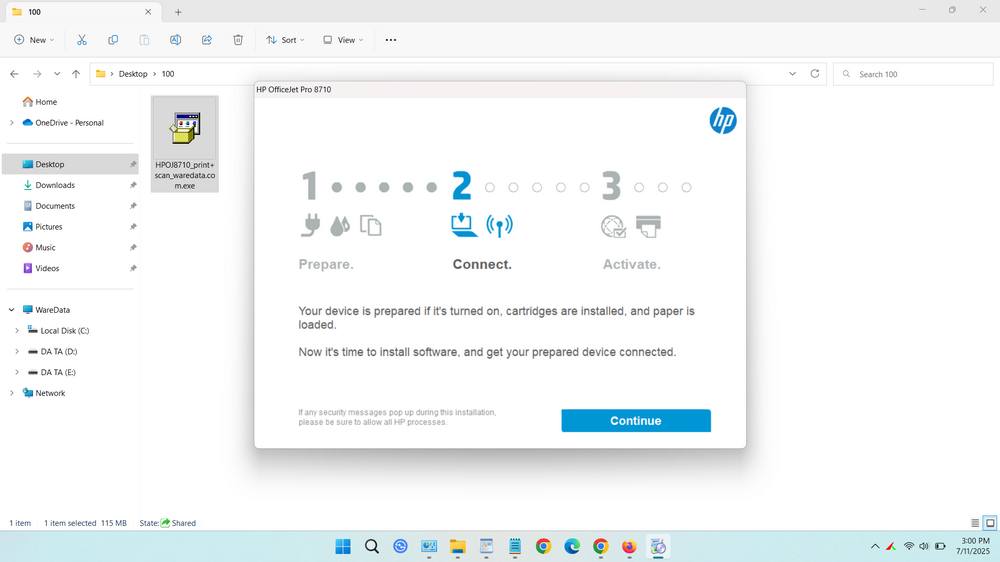Click the Paste icon in toolbar
1000x562 pixels.
144,40
